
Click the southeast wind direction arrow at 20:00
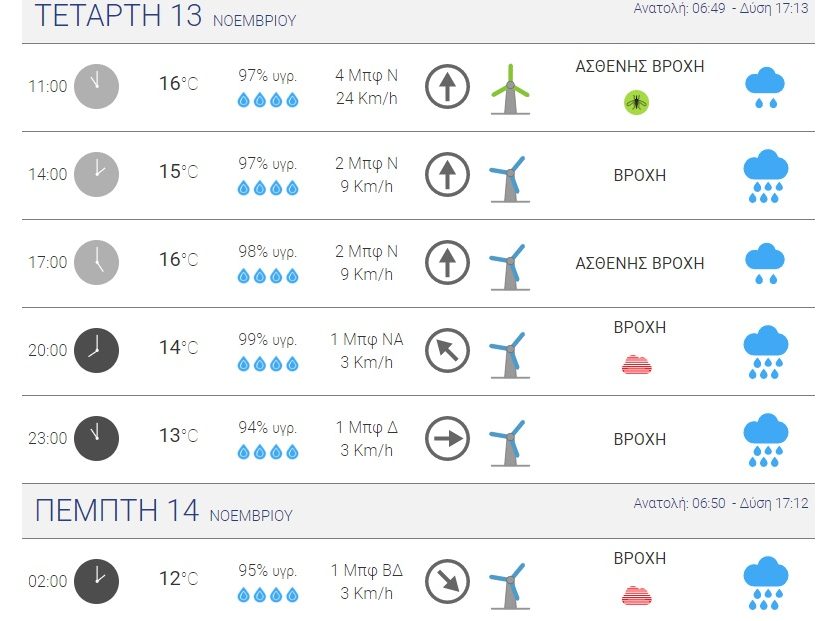click(447, 351)
